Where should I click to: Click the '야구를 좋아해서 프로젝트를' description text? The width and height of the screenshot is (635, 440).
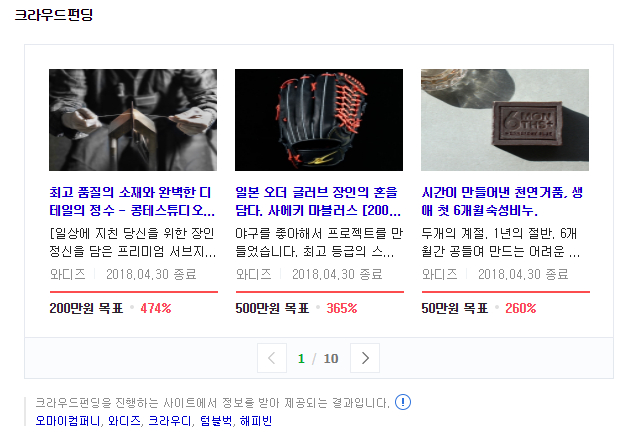pos(319,242)
